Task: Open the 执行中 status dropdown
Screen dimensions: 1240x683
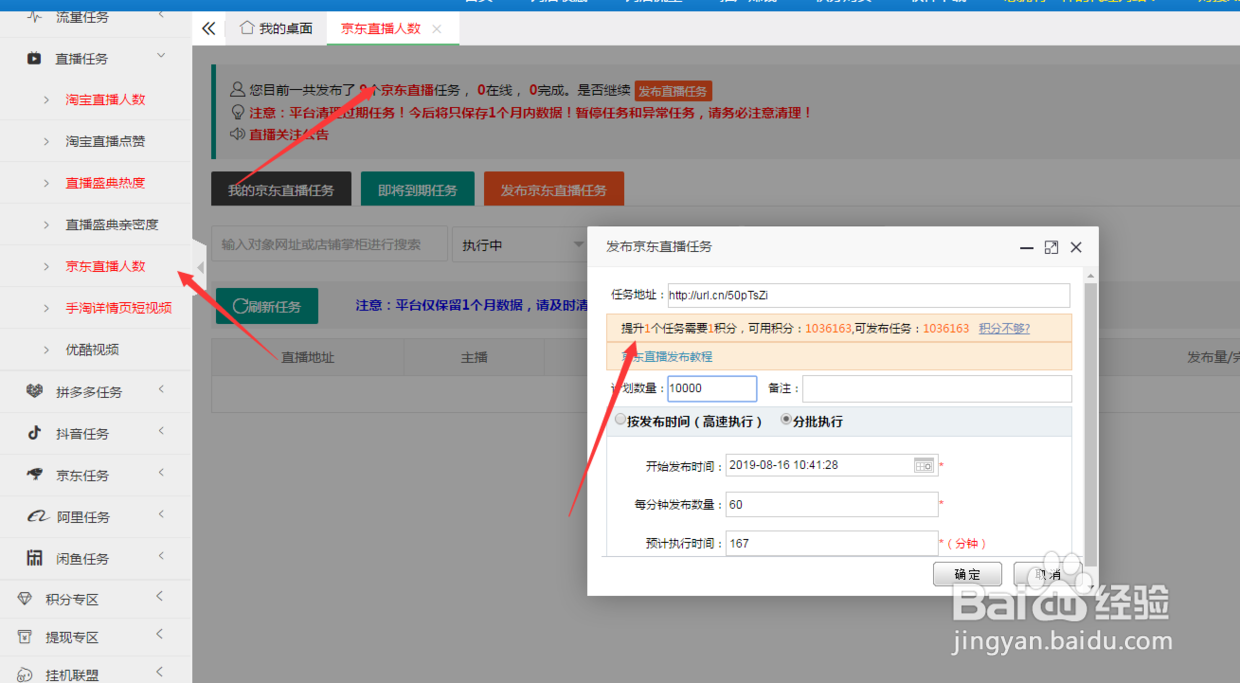Action: [x=519, y=244]
